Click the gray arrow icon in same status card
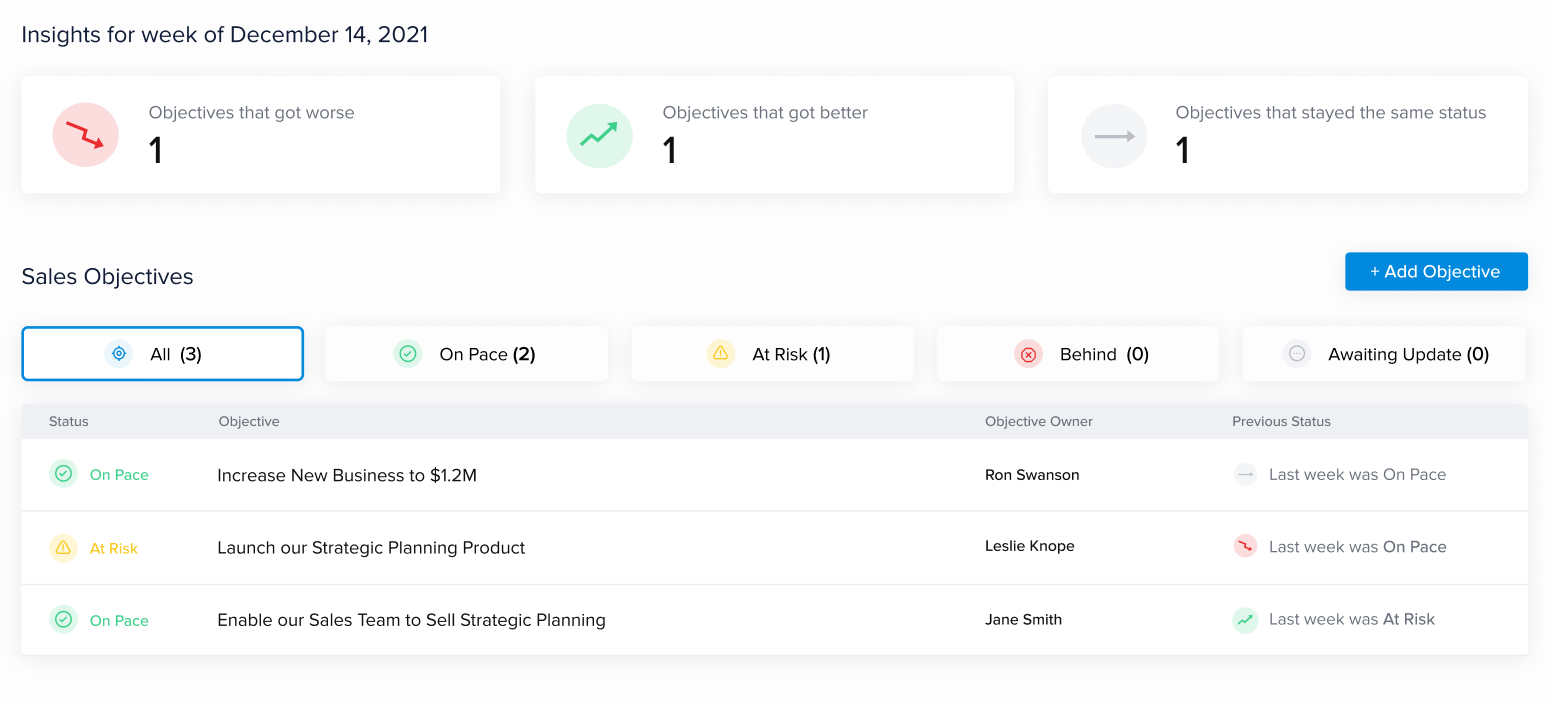1552x704 pixels. click(x=1113, y=135)
